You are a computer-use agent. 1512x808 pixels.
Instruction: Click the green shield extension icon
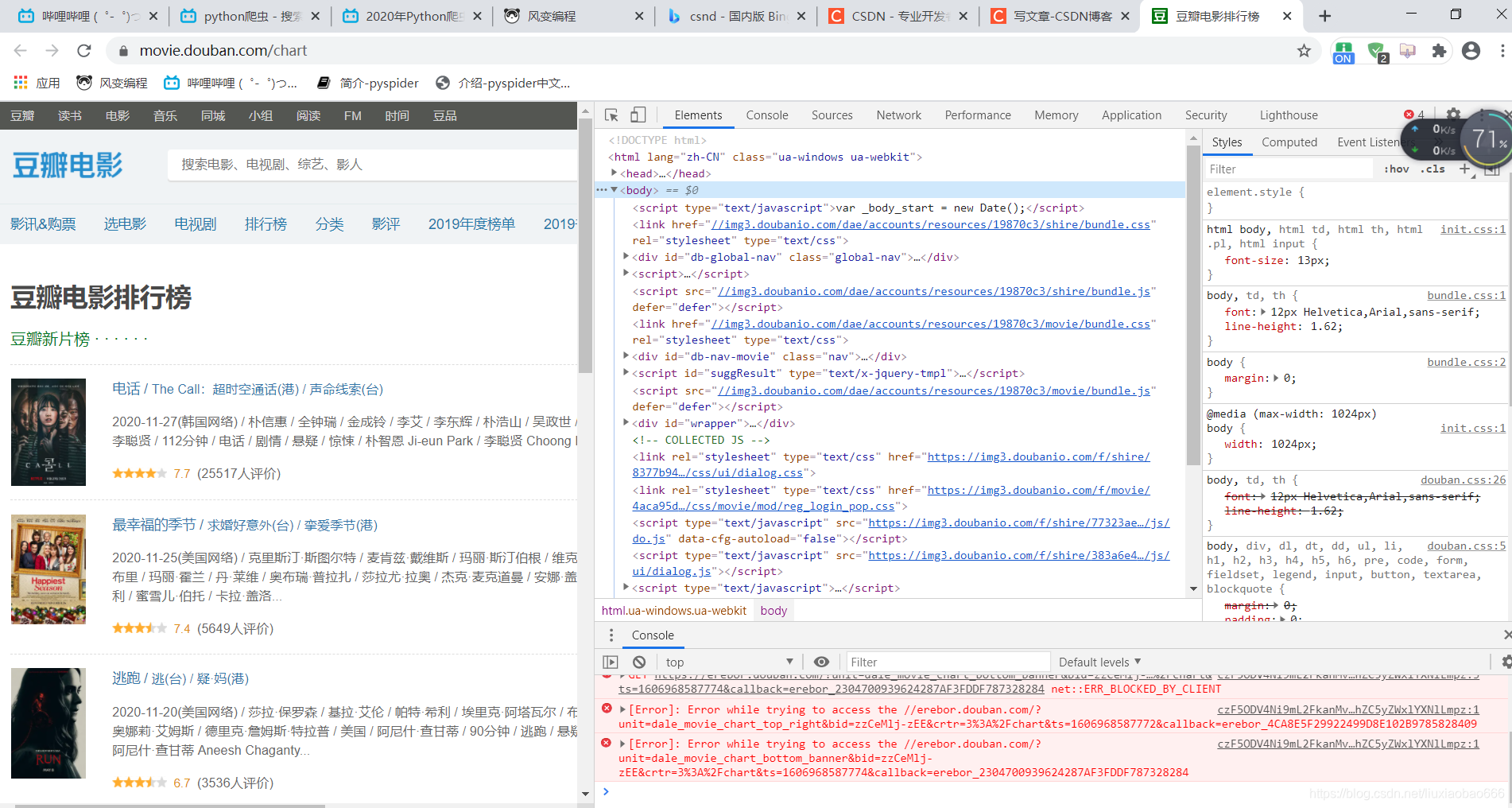[x=1377, y=52]
